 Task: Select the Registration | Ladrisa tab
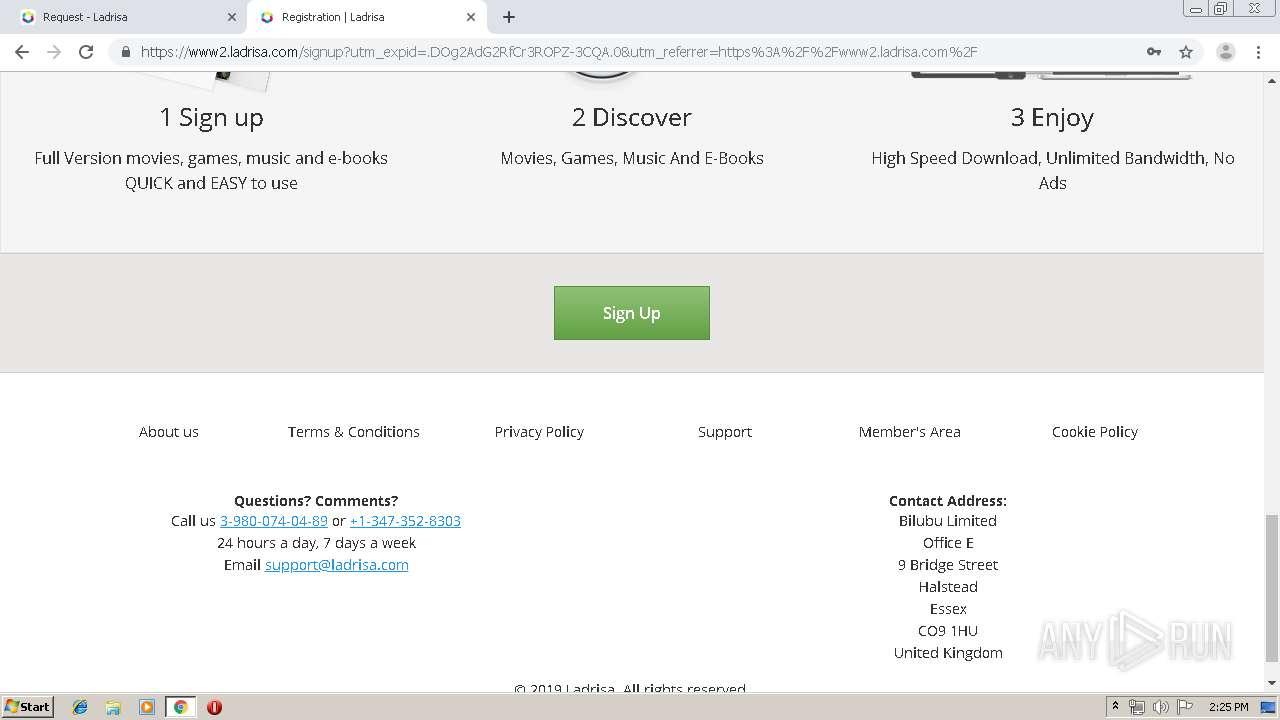(x=366, y=17)
